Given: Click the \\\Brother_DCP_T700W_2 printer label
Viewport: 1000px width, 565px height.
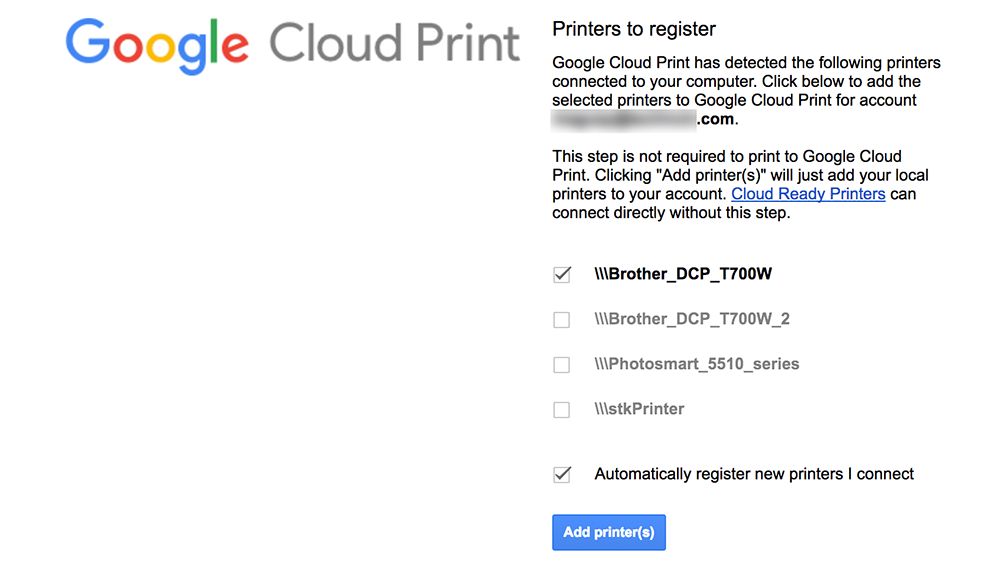Looking at the screenshot, I should (692, 319).
